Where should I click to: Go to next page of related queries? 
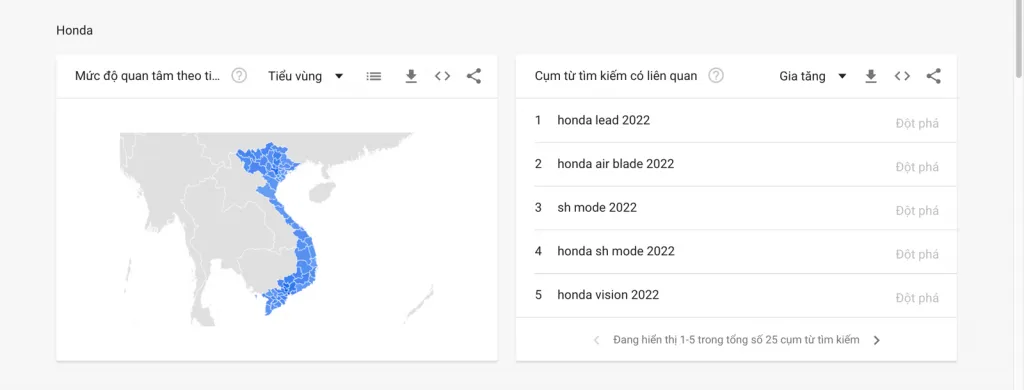(877, 340)
